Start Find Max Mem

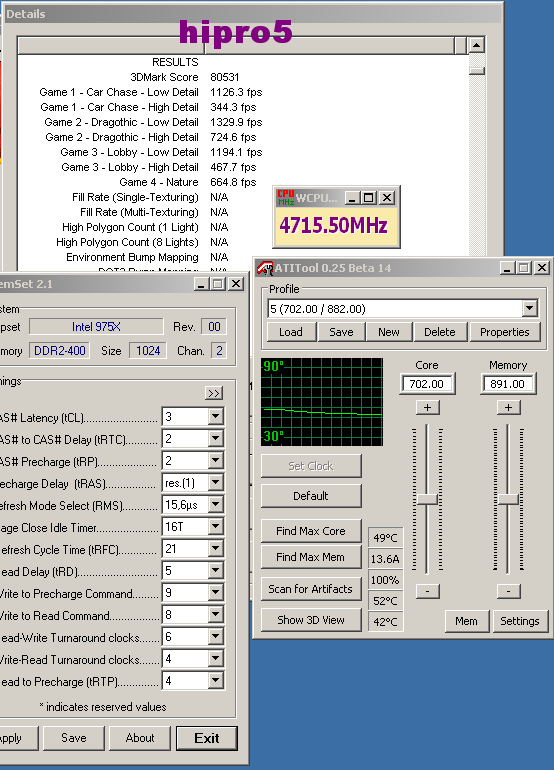point(311,557)
